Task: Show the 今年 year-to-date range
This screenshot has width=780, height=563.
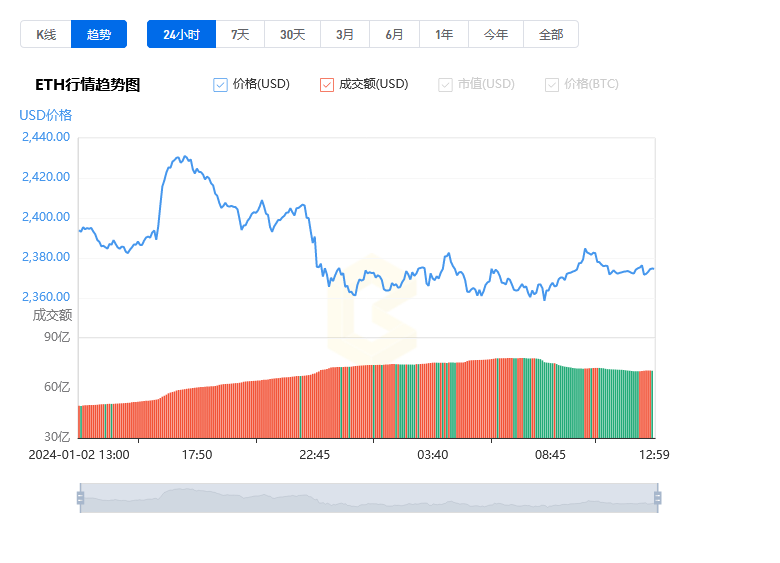Action: 496,34
